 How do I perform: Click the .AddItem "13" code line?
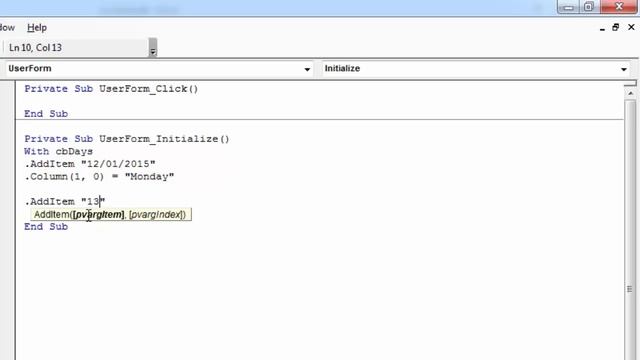point(64,202)
